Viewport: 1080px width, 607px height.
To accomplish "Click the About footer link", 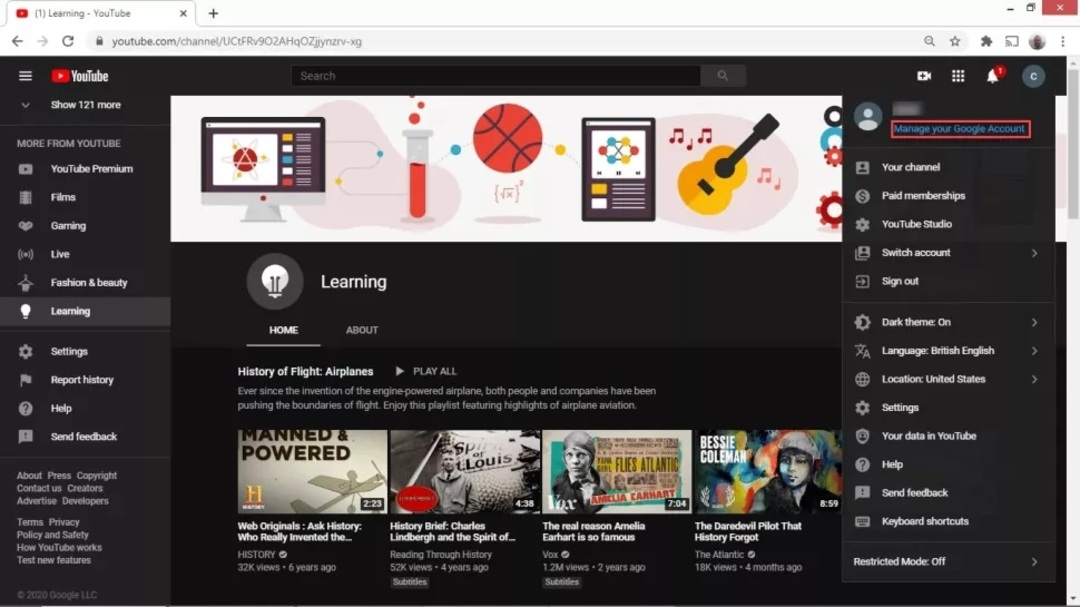I will (x=29, y=475).
